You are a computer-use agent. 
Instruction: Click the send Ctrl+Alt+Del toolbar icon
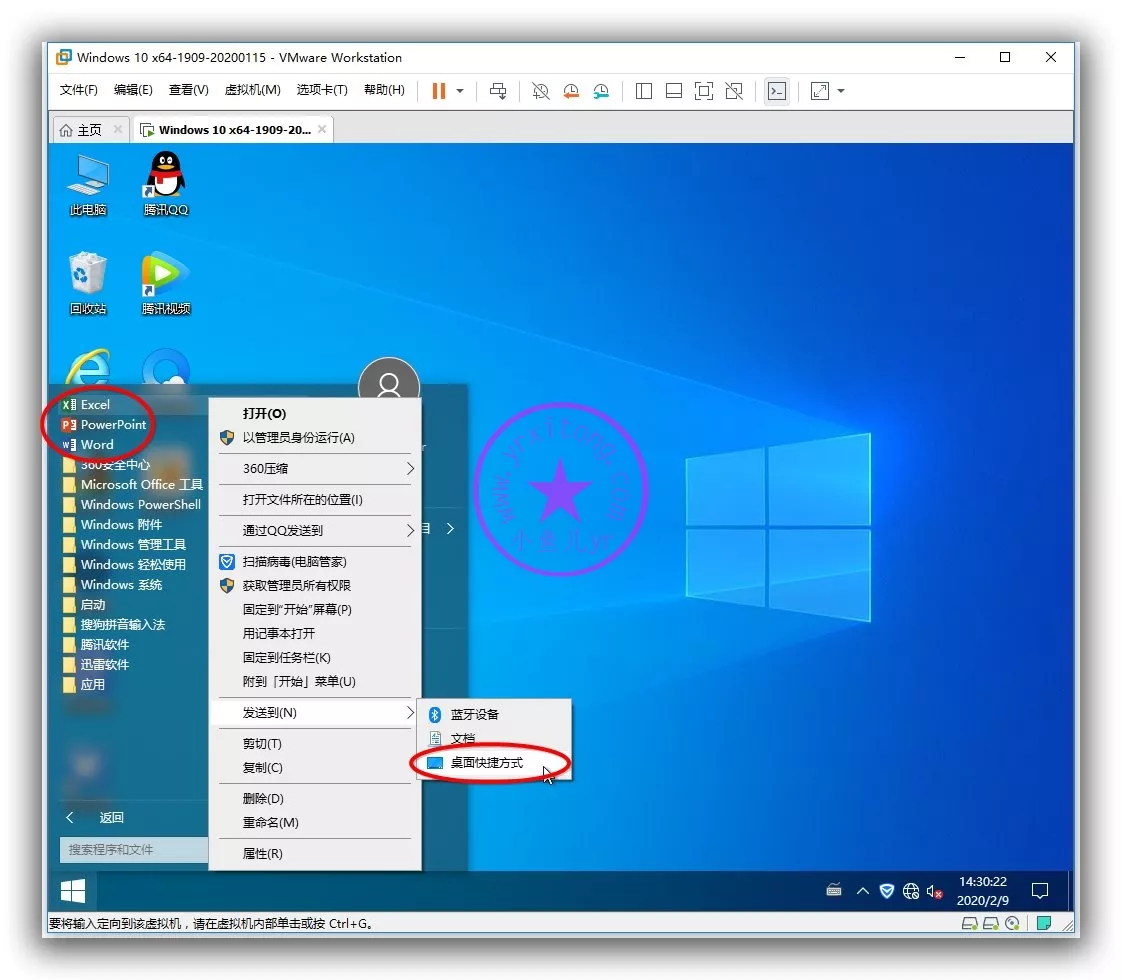pyautogui.click(x=498, y=91)
